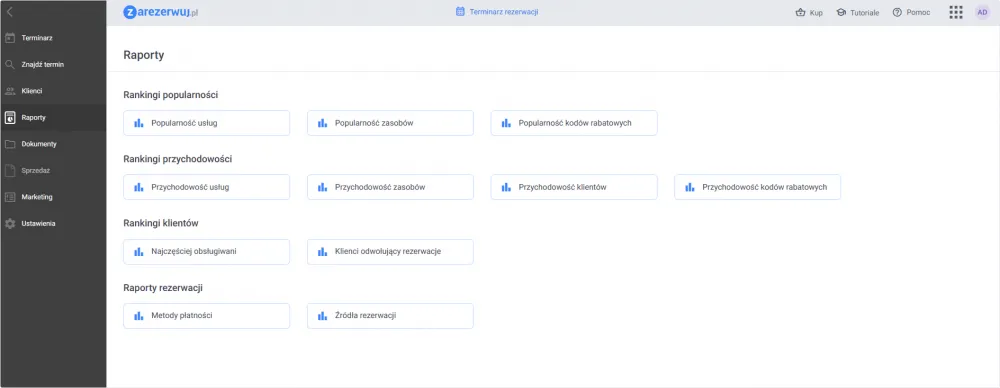Viewport: 1000px width, 388px height.
Task: Click bar chart icon of Przychodowość zasobów
Action: coord(322,188)
